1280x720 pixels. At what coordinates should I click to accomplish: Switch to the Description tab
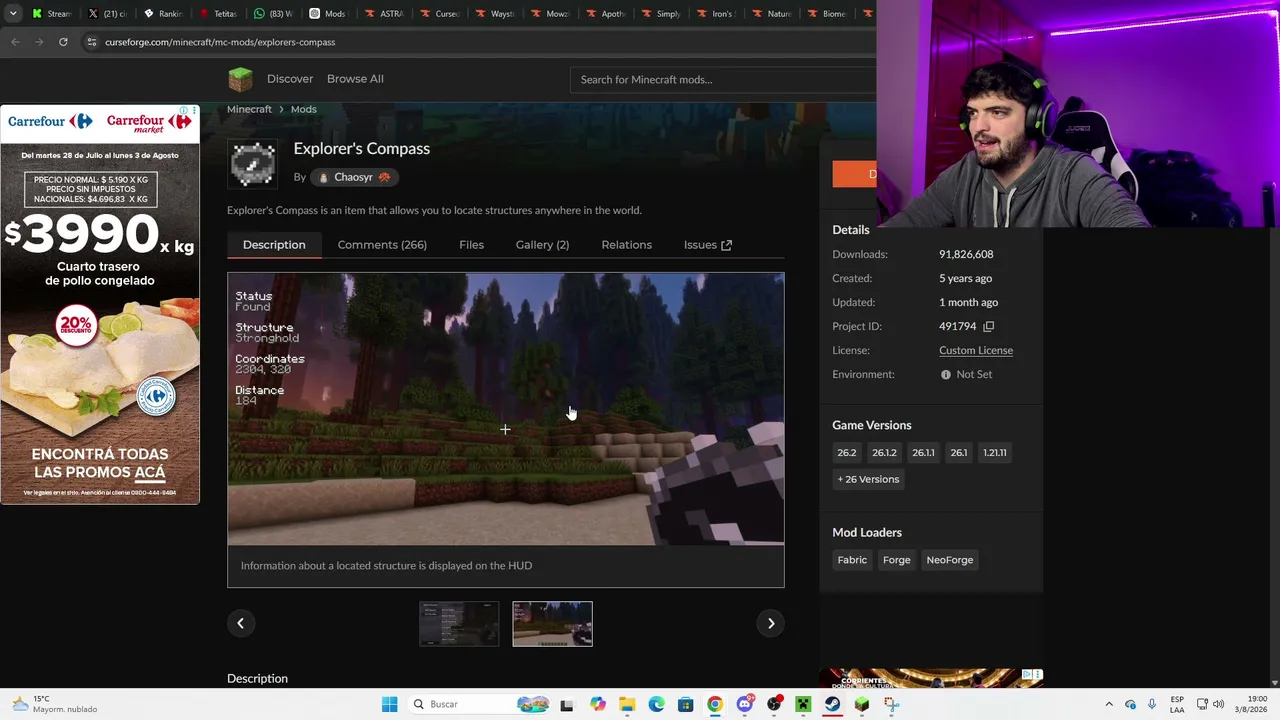(274, 245)
